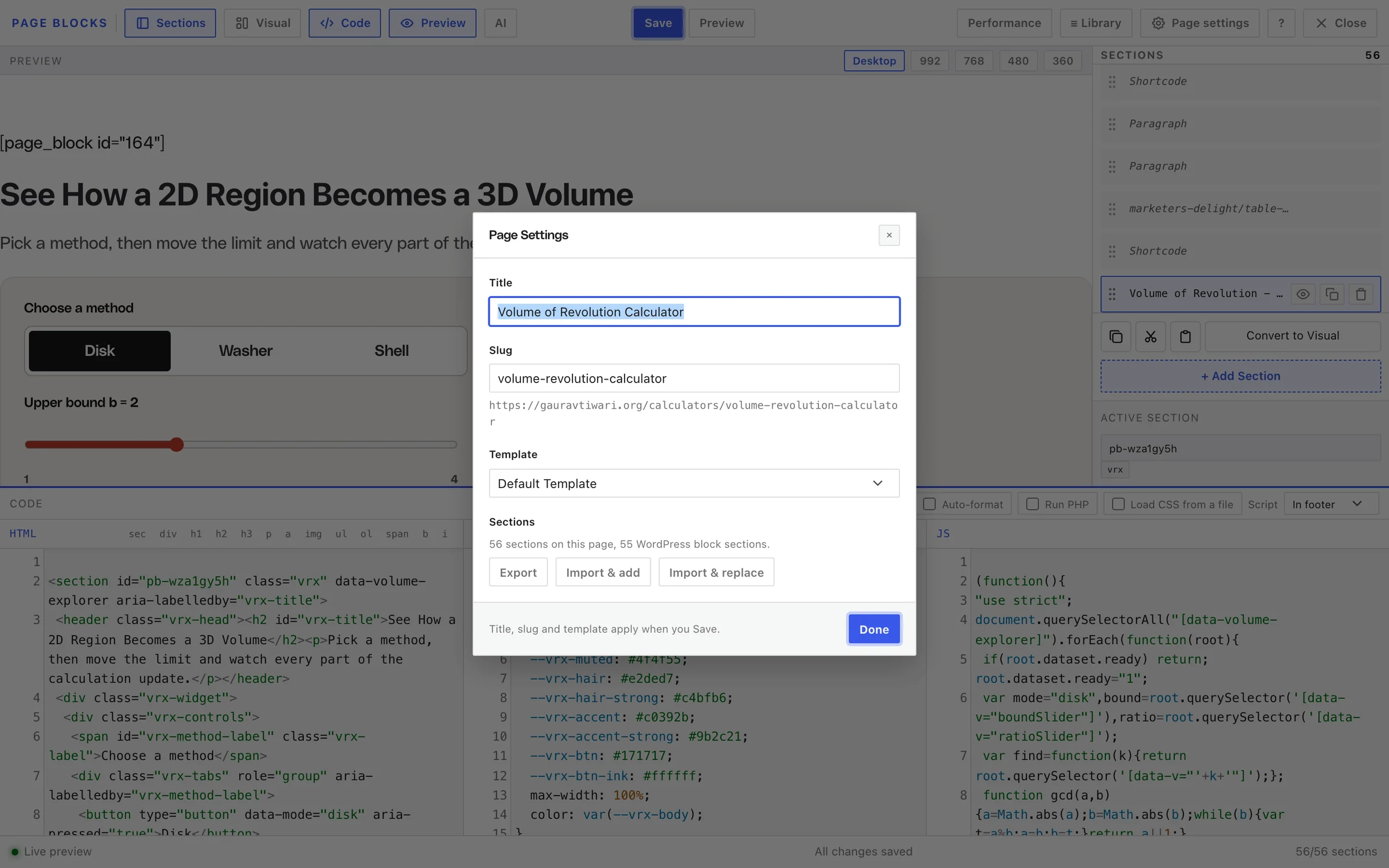Enable the Run PHP checkbox

pos(1032,504)
